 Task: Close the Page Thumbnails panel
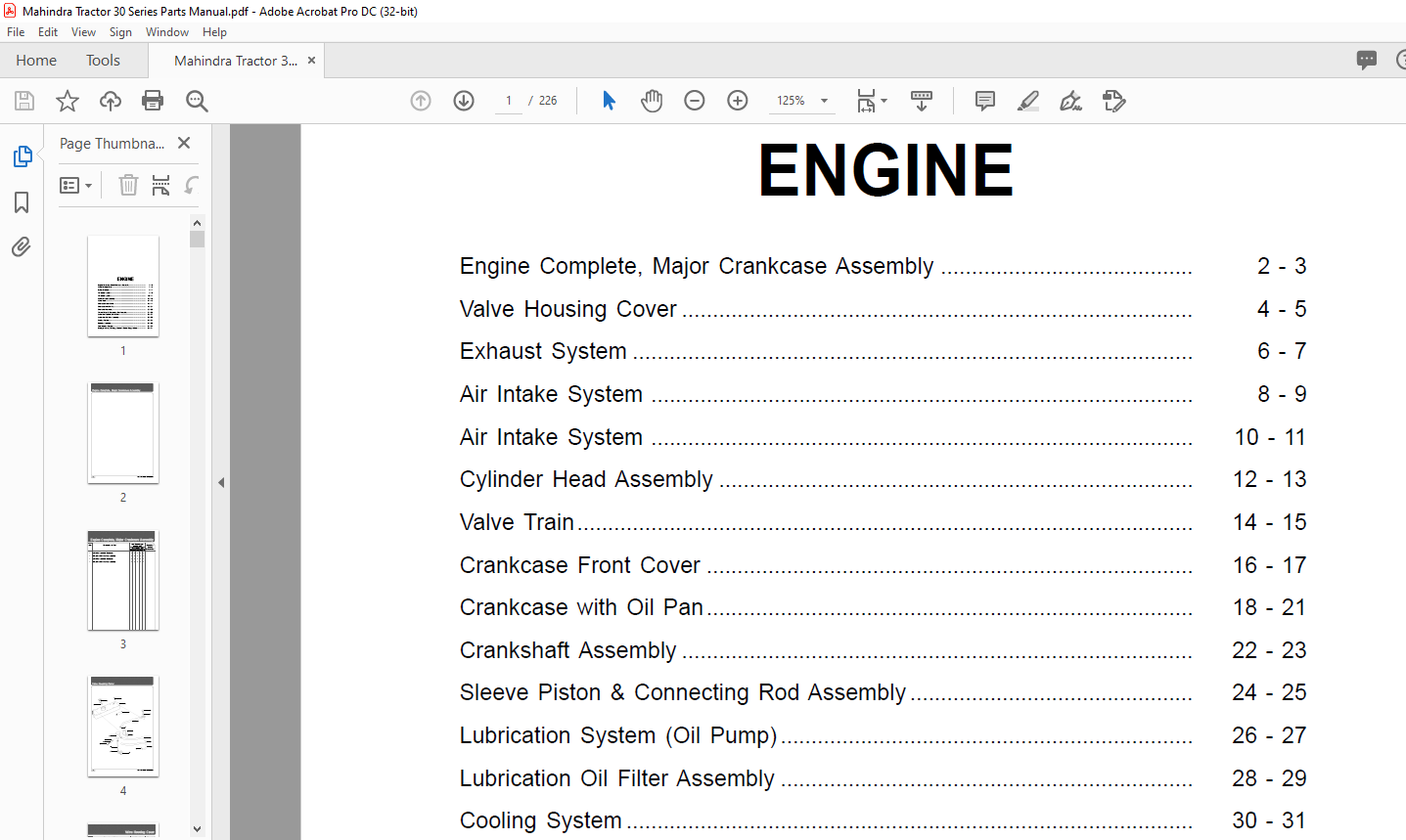(x=184, y=143)
